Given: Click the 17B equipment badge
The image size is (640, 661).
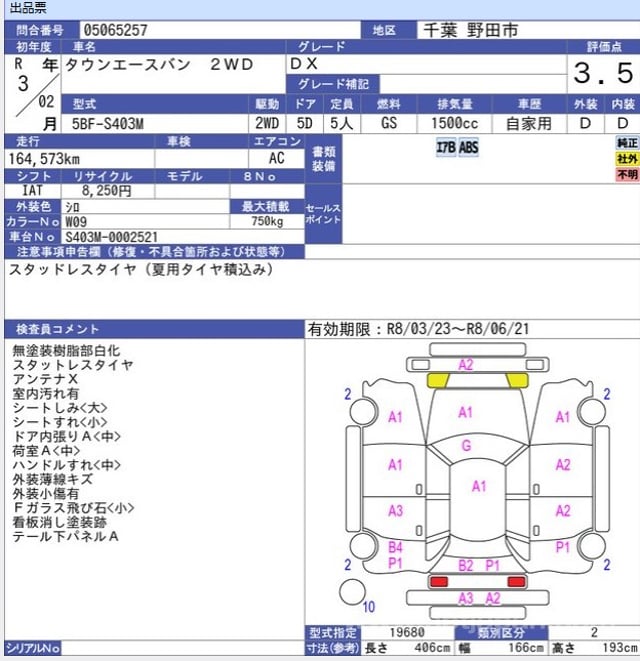Looking at the screenshot, I should tap(446, 148).
